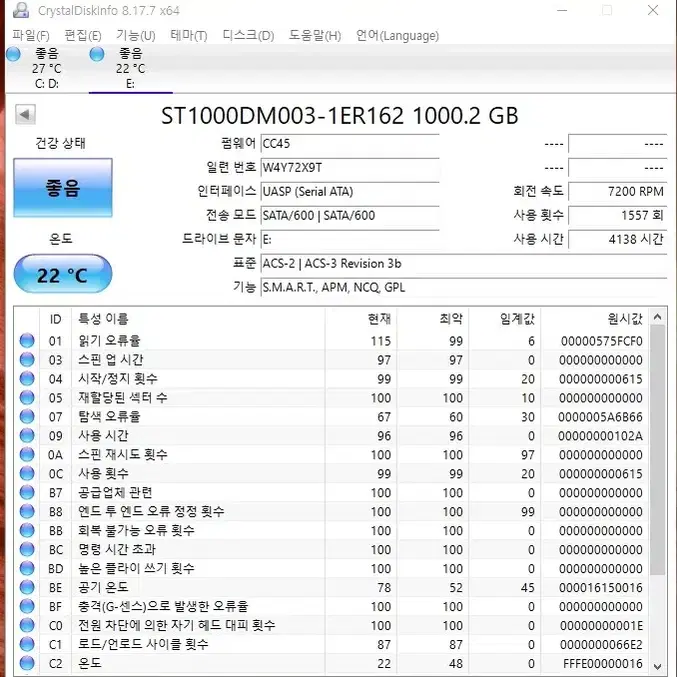677x677 pixels.
Task: Open the 파일(F) menu
Action: coord(31,35)
